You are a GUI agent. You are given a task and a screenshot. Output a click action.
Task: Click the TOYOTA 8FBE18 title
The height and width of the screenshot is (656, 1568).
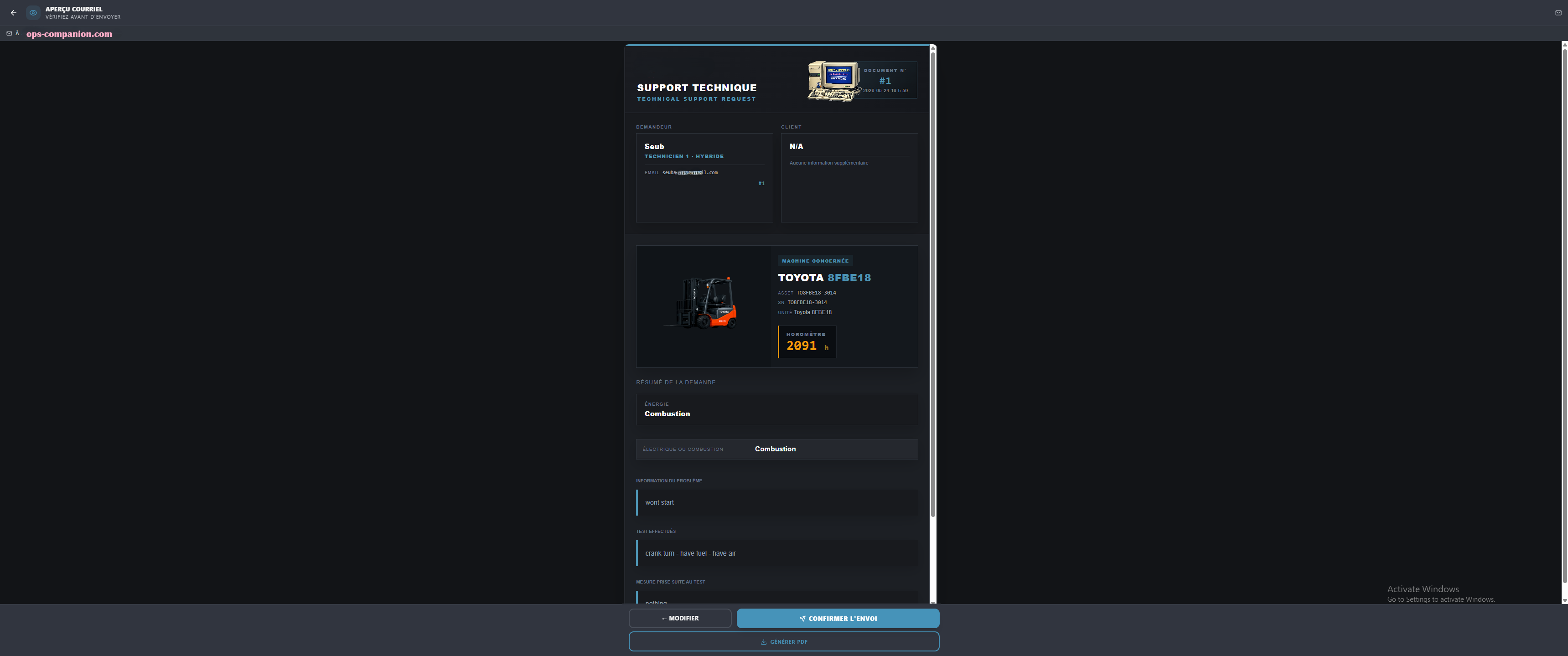824,278
